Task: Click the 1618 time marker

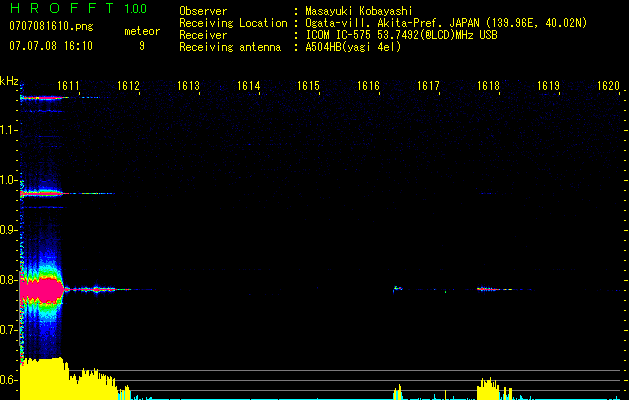Action: click(x=488, y=85)
